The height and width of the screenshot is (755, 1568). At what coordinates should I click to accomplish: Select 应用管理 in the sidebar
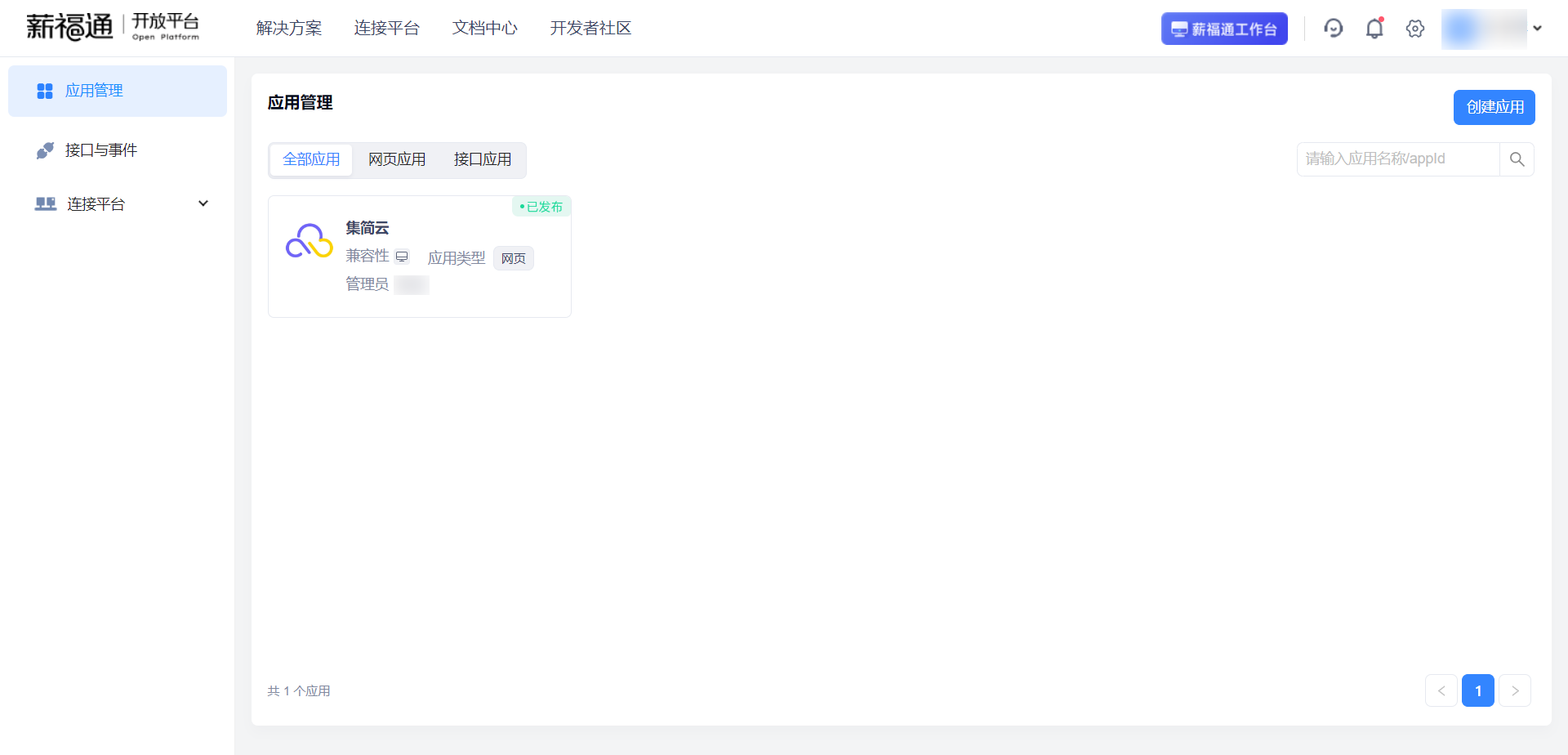click(118, 91)
